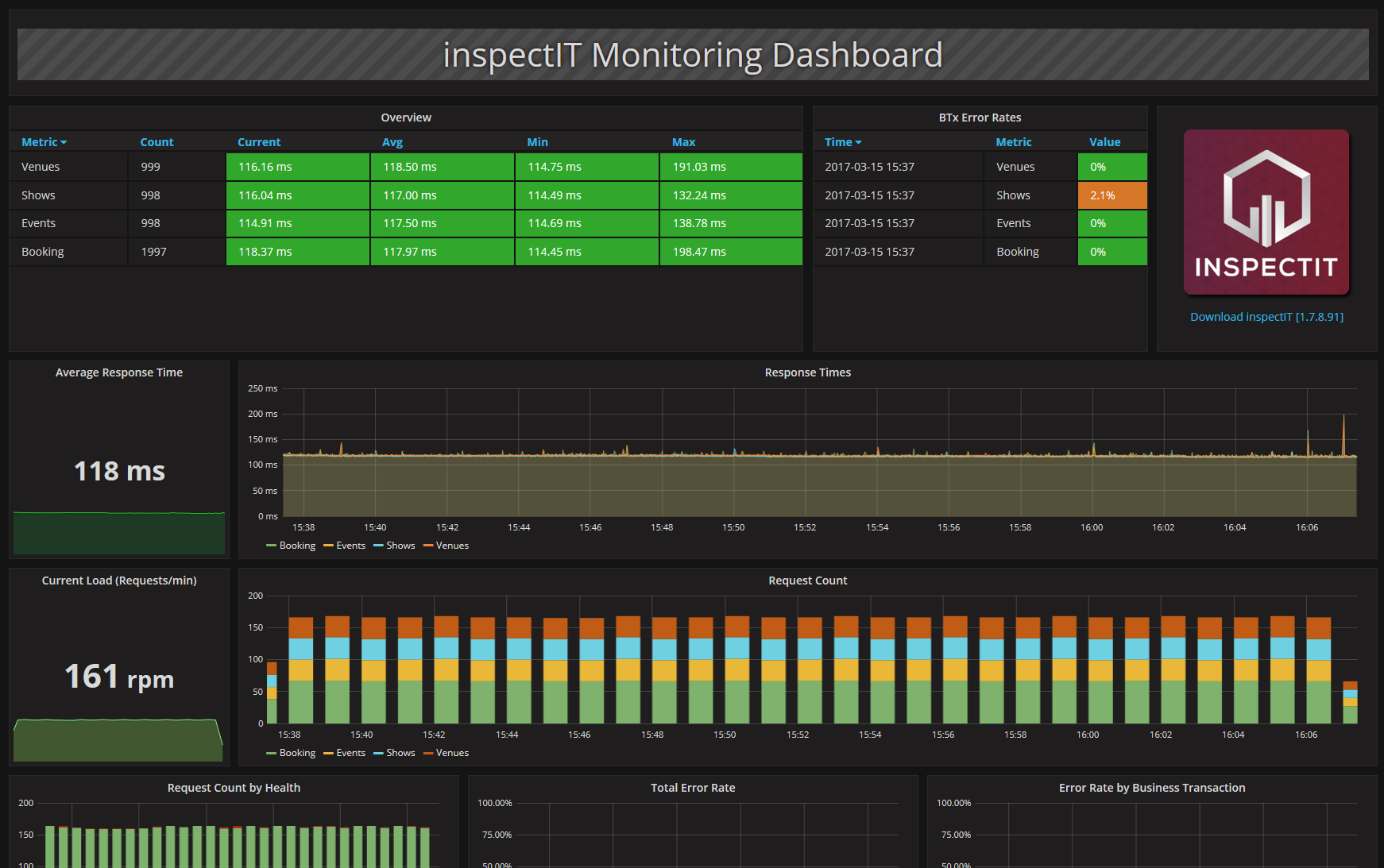This screenshot has height=868, width=1384.
Task: Open the BTx Error Rates panel menu
Action: pos(980,118)
